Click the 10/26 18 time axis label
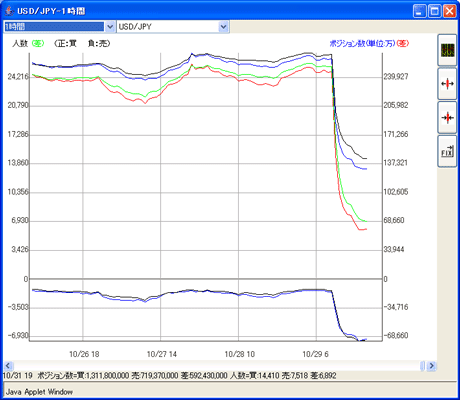 (84, 354)
